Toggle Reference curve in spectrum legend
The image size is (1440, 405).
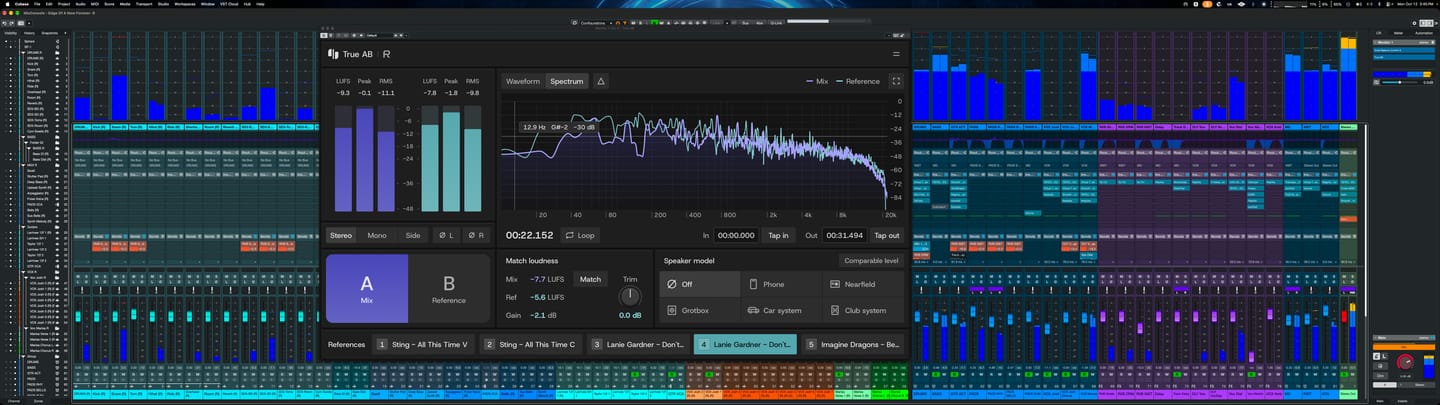pos(858,81)
